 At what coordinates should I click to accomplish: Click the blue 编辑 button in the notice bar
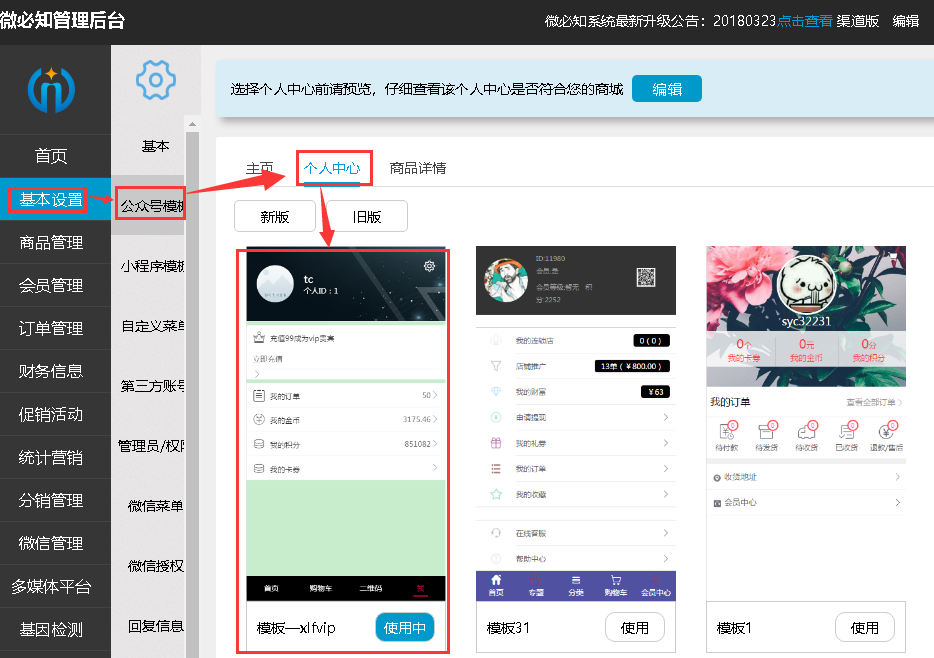point(666,88)
